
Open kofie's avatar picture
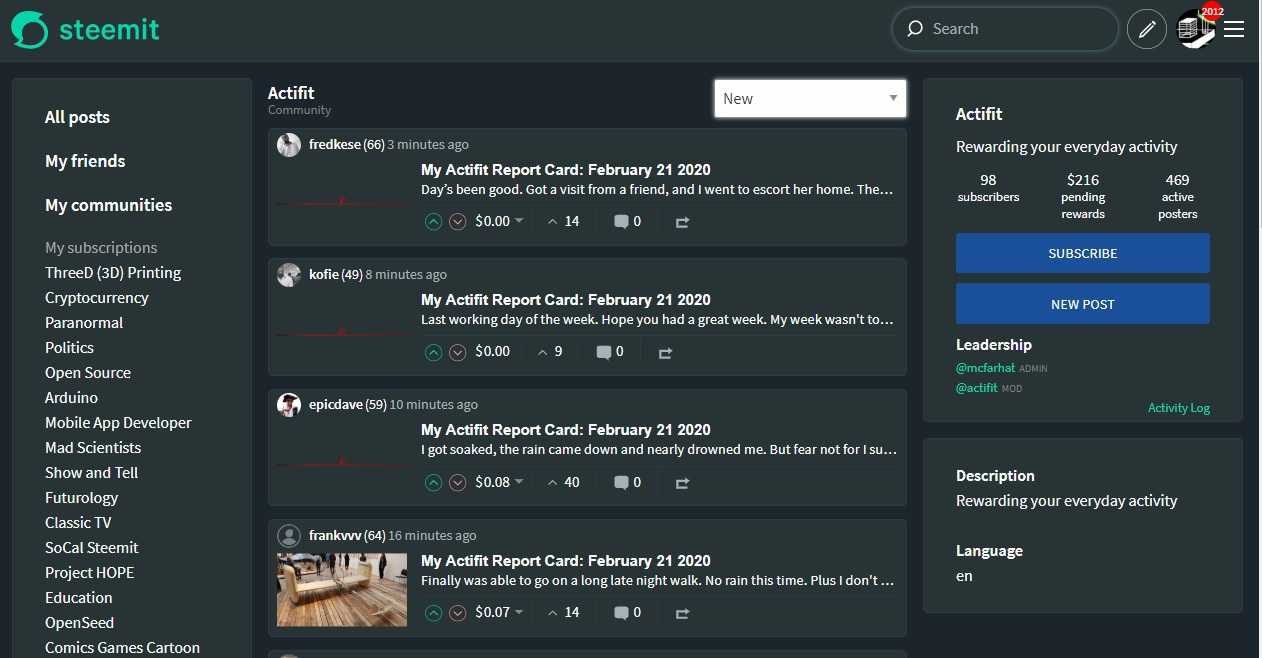click(x=289, y=275)
